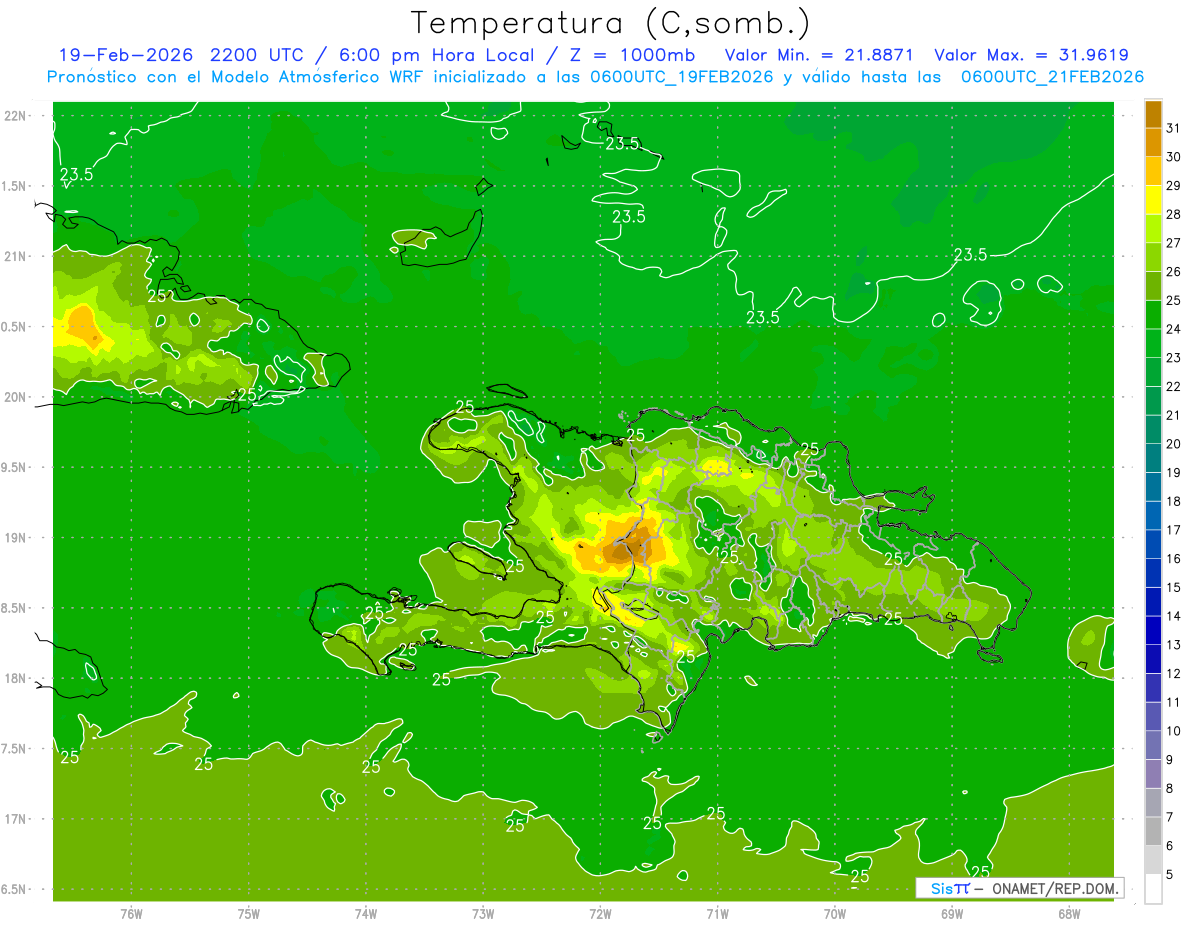Pick the orange legend band between 30 and 31
1200x927 pixels.
1154,142
